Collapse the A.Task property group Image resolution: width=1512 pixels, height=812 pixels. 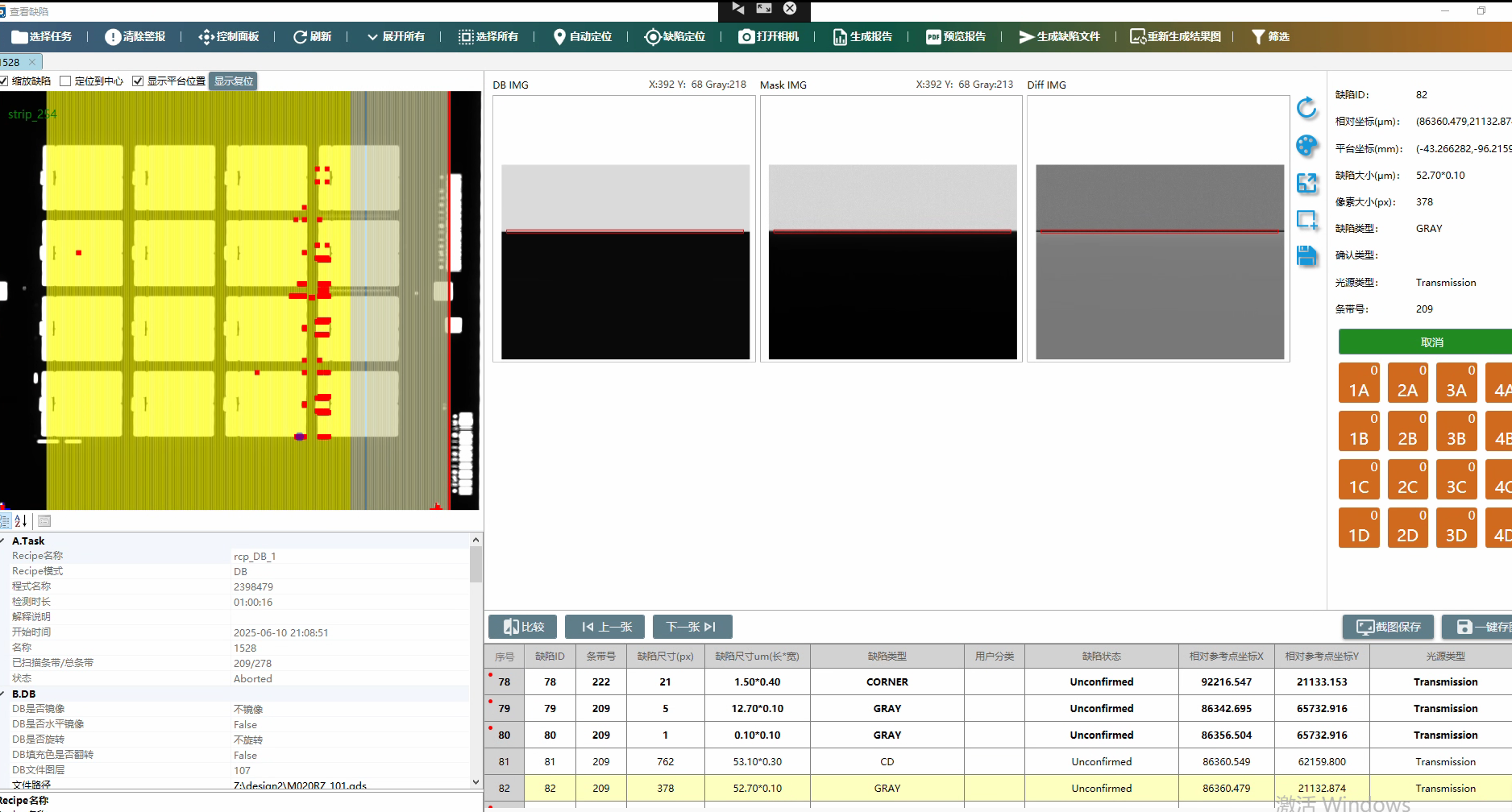tap(3, 541)
